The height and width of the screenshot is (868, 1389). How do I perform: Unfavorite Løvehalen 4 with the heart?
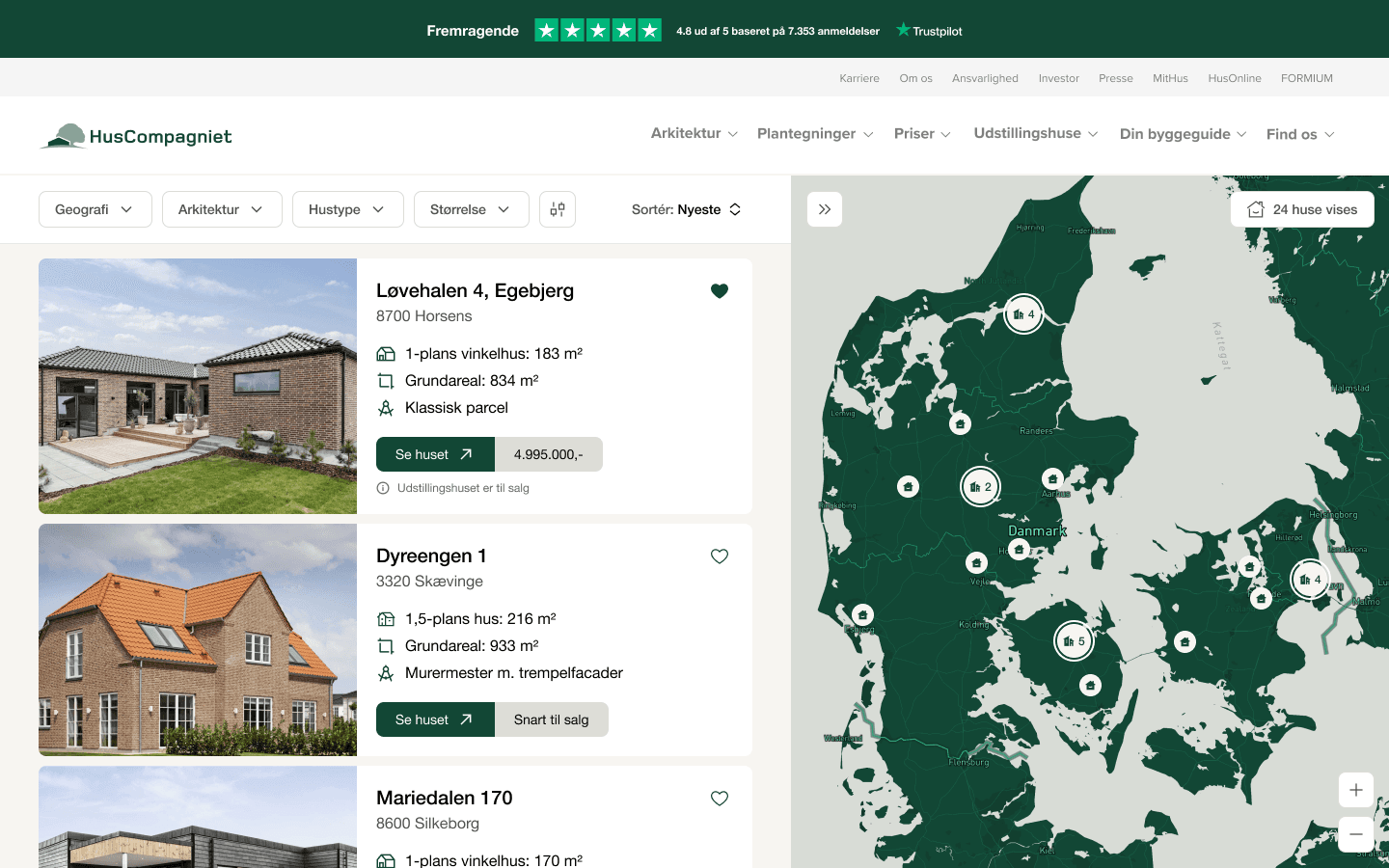tap(720, 291)
